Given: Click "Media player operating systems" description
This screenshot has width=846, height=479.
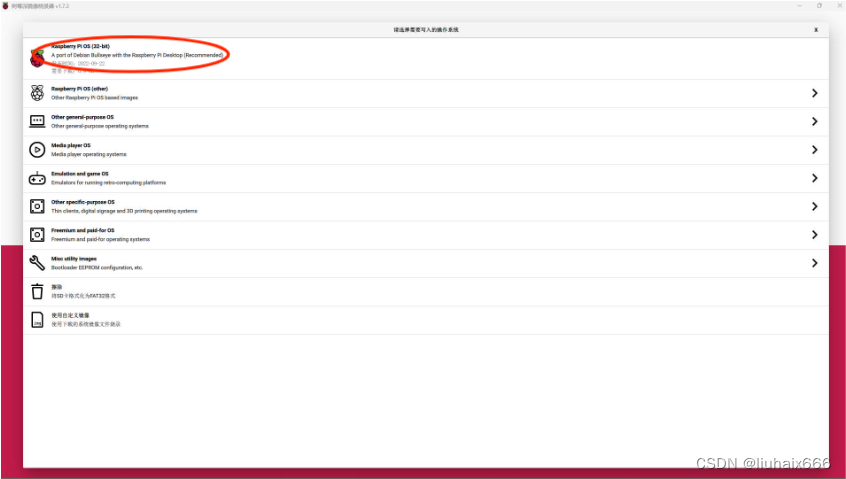Looking at the screenshot, I should click(x=89, y=154).
